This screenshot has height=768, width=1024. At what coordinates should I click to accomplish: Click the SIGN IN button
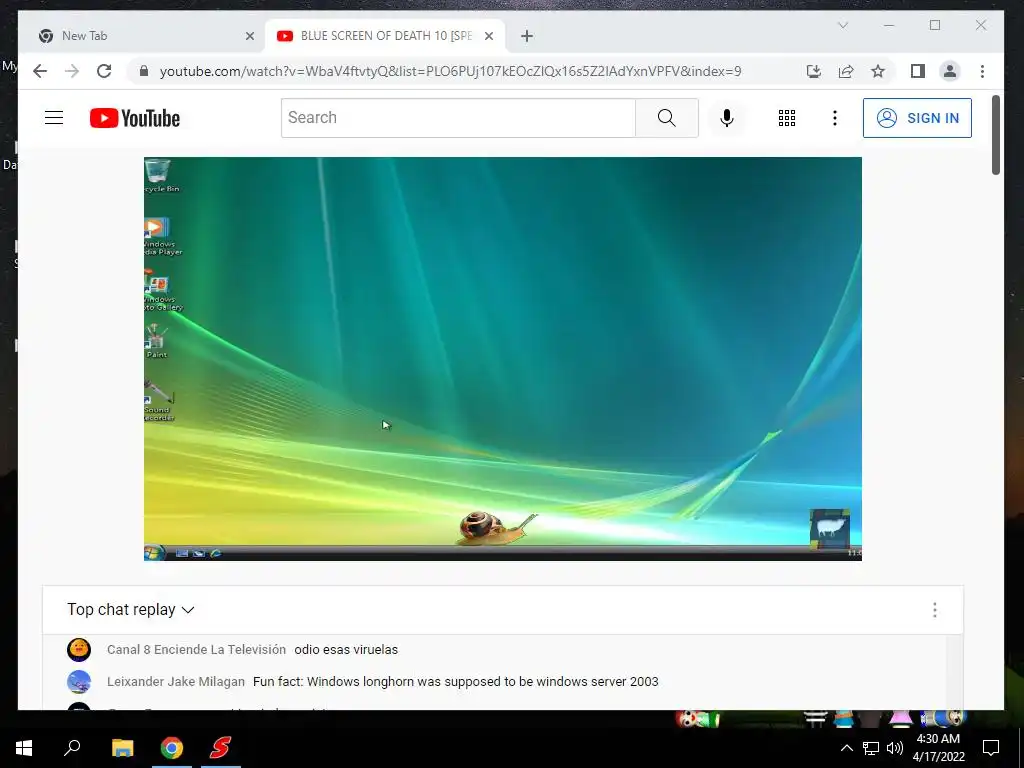coord(917,118)
